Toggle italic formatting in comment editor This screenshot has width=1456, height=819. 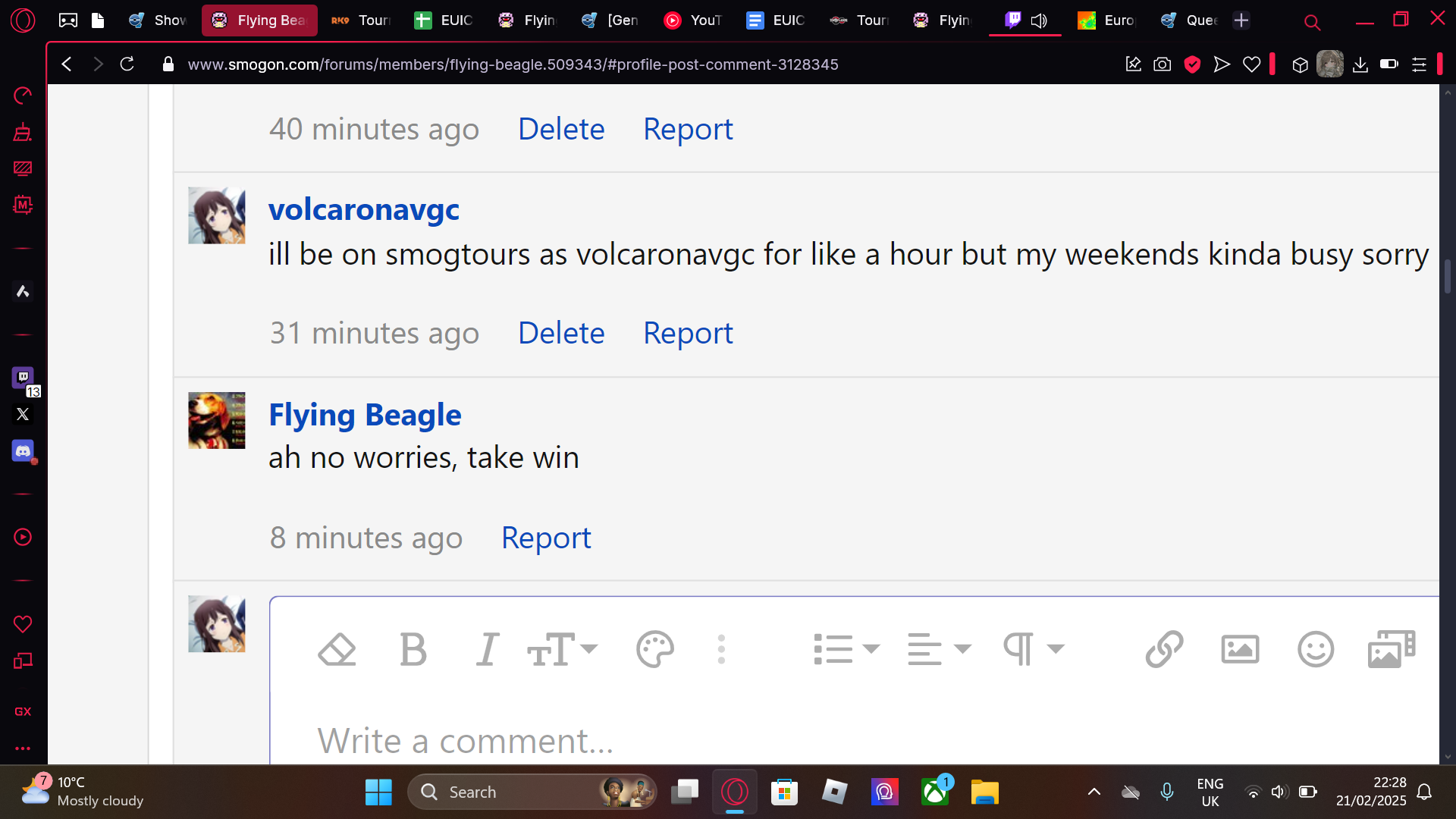click(487, 650)
